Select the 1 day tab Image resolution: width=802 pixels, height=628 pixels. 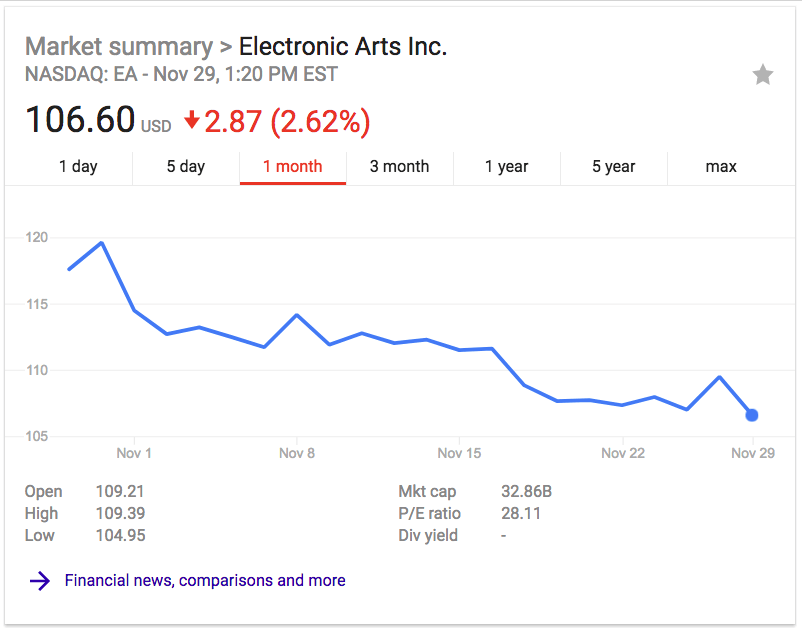pos(78,167)
